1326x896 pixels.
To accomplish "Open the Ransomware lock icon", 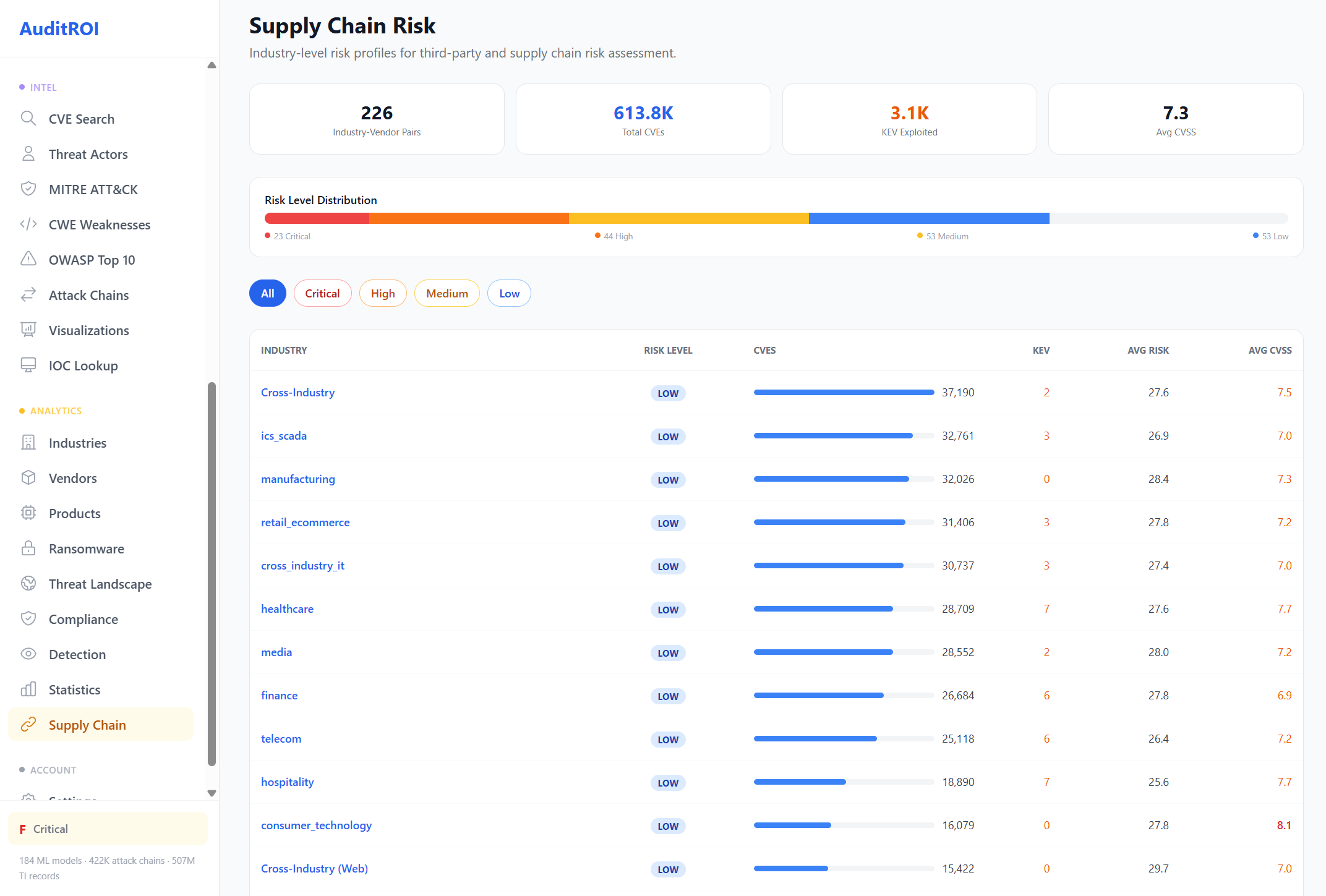I will tap(28, 548).
